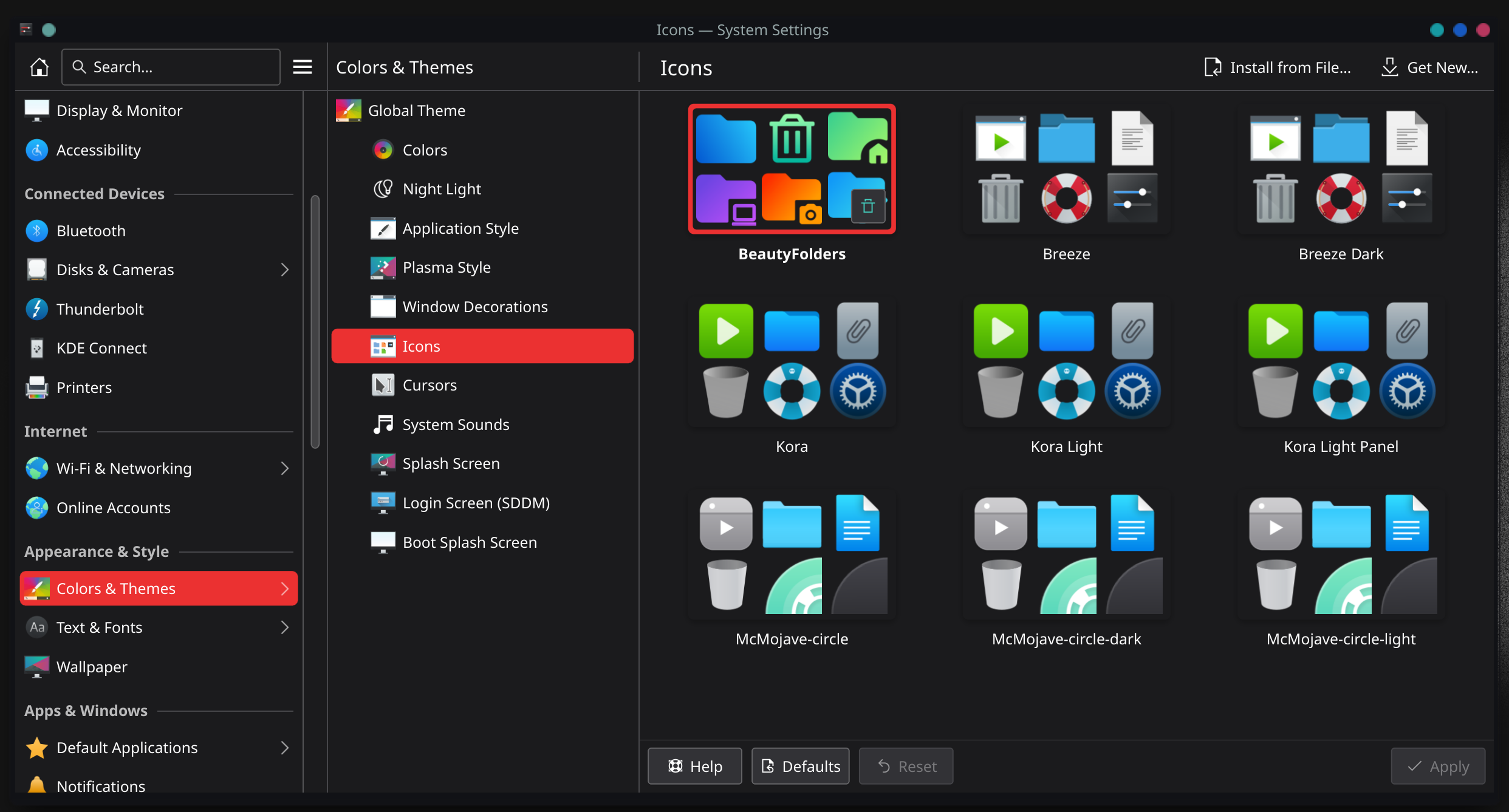Open Plasma Style settings

click(447, 267)
